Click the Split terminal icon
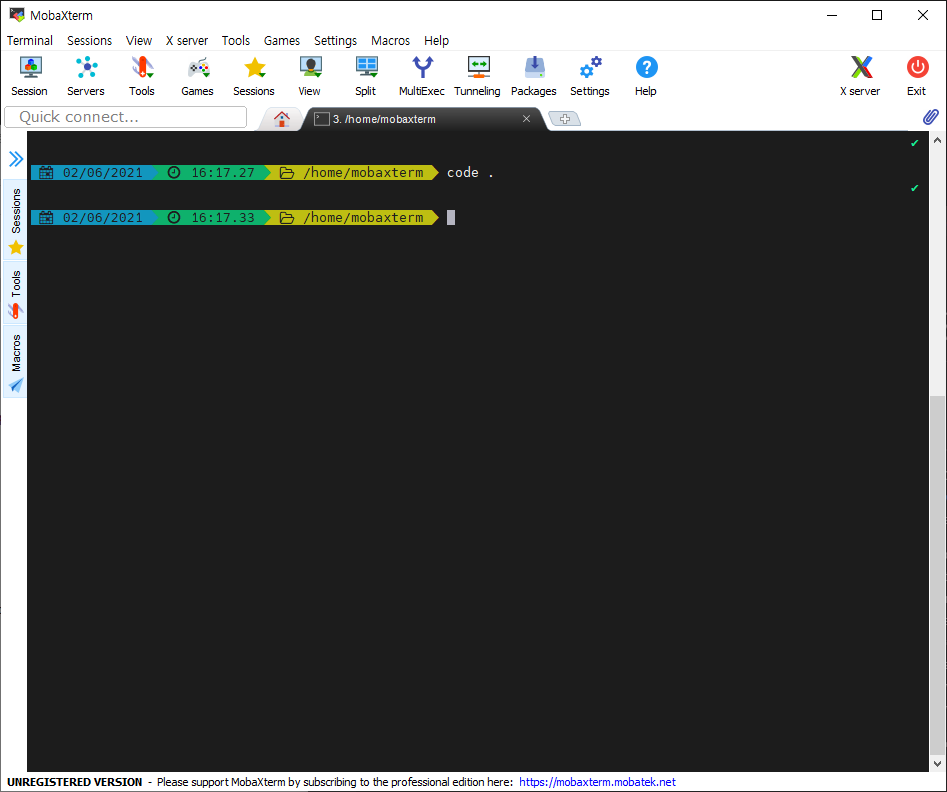Screen dimensions: 947x792 (x=365, y=76)
